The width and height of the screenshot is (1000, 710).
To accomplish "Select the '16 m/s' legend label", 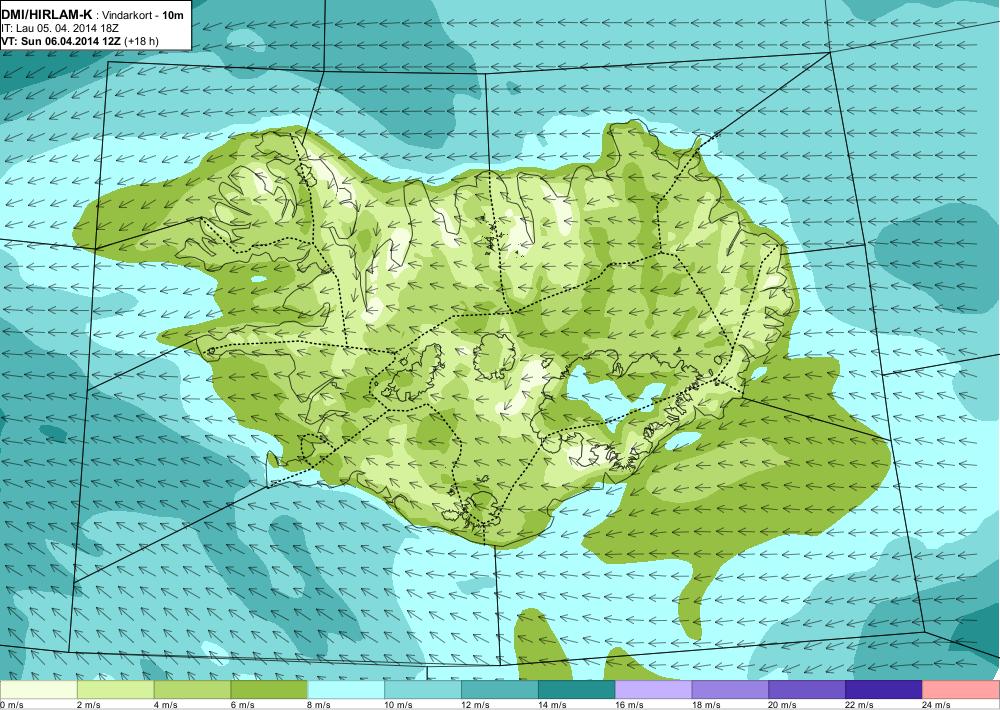I will (629, 705).
